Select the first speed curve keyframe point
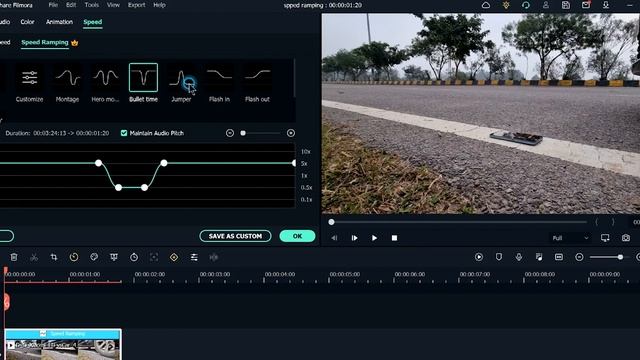This screenshot has width=640, height=360. (98, 163)
